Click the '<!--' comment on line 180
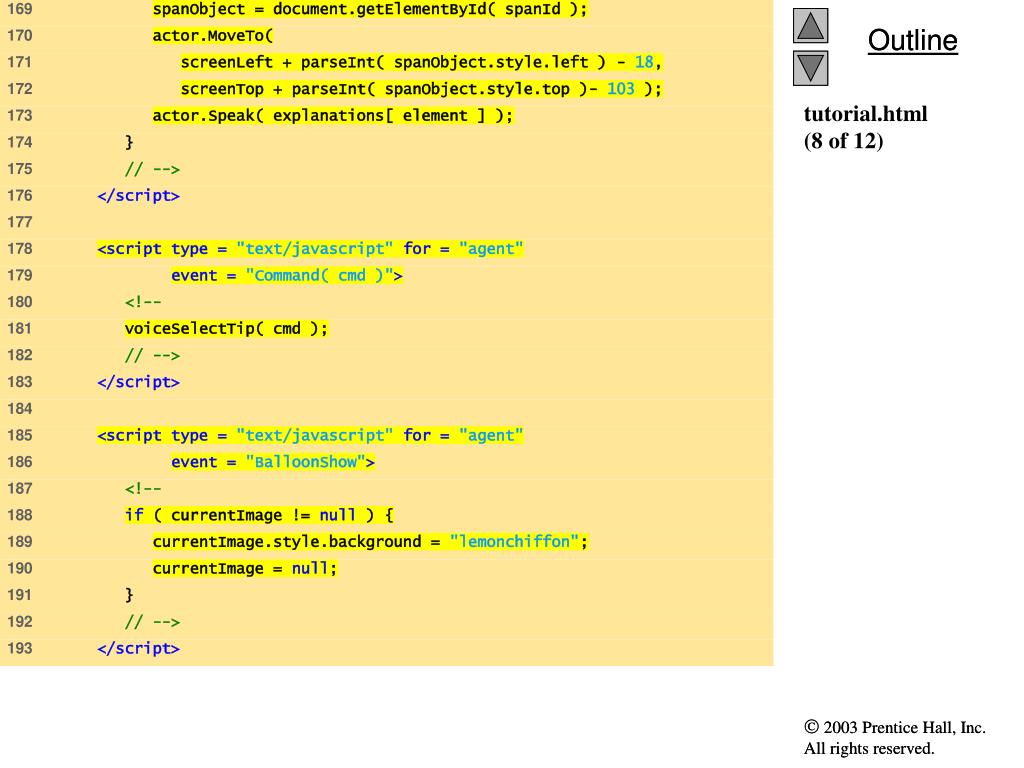1024x768 pixels. pos(143,302)
